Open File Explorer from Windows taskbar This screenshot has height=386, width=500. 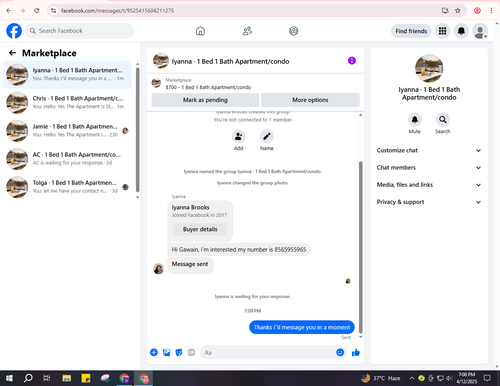point(67,378)
